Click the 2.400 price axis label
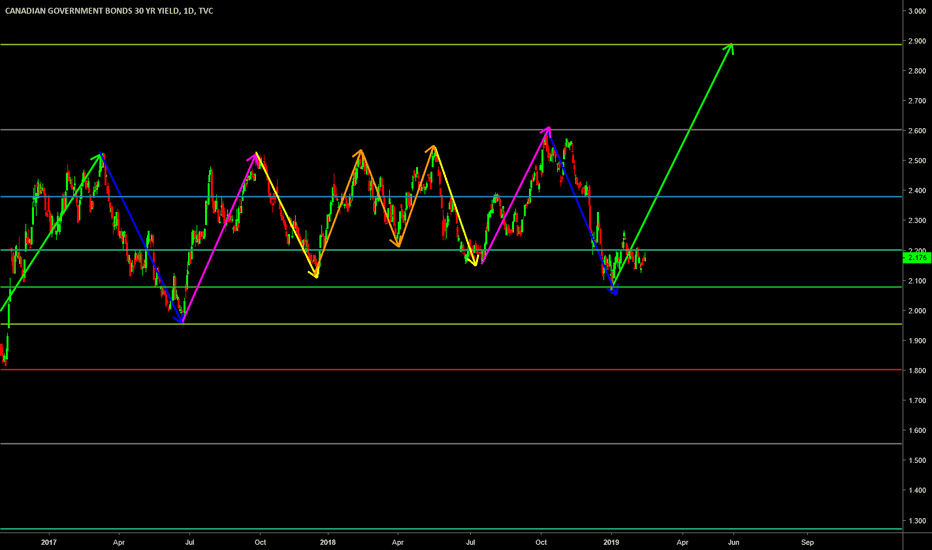This screenshot has height=550, width=932. tap(917, 191)
